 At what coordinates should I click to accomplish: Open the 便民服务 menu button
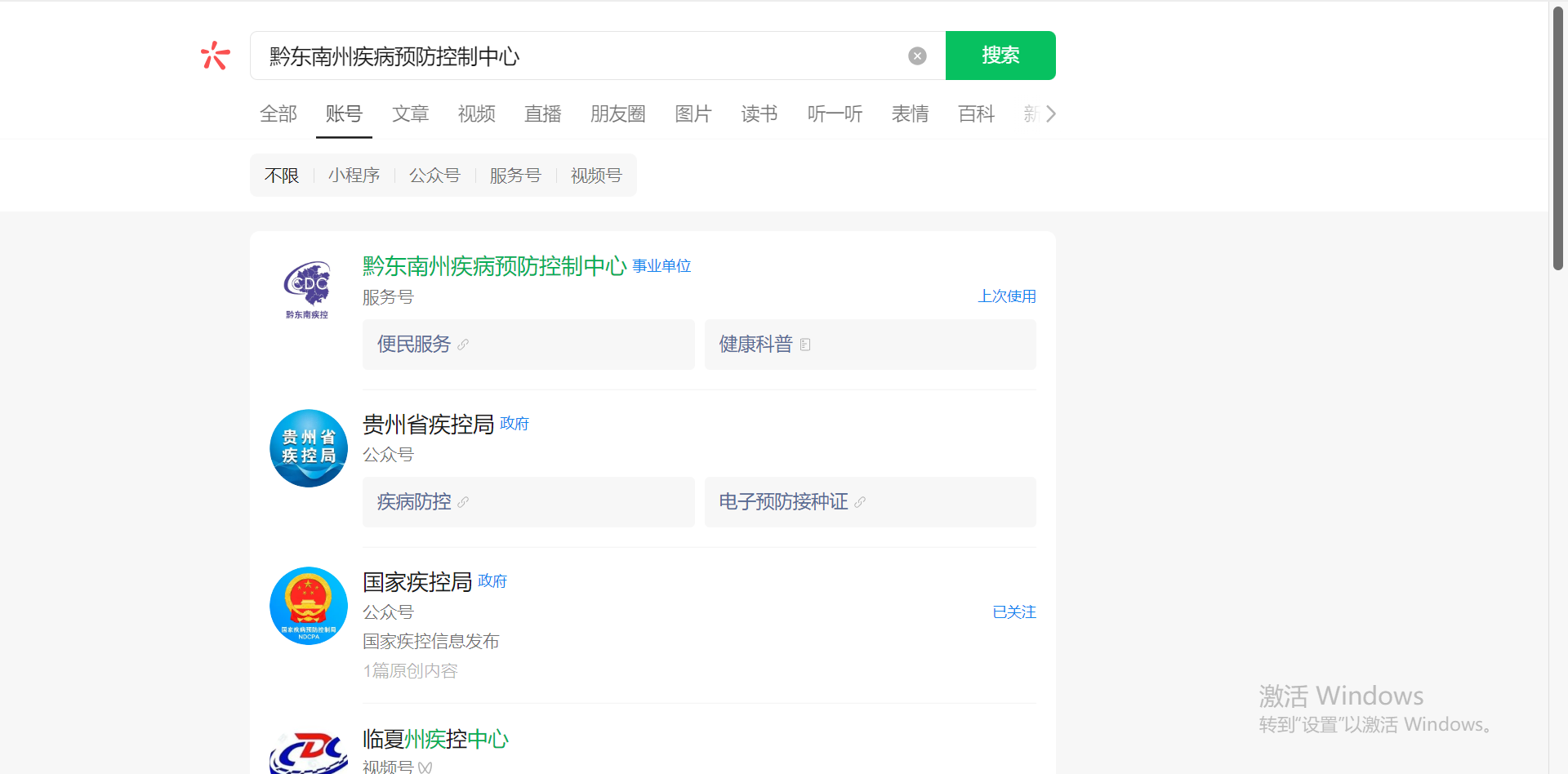click(x=528, y=345)
